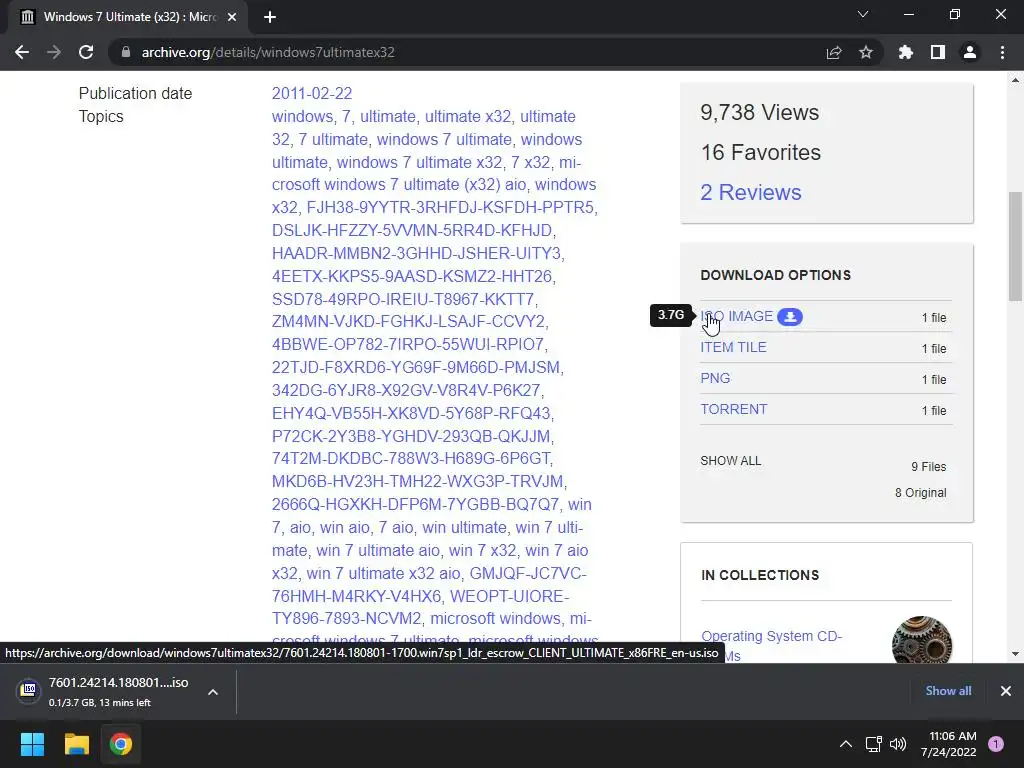The image size is (1024, 768).
Task: Click the ISO IMAGE download arrow icon
Action: click(x=790, y=317)
